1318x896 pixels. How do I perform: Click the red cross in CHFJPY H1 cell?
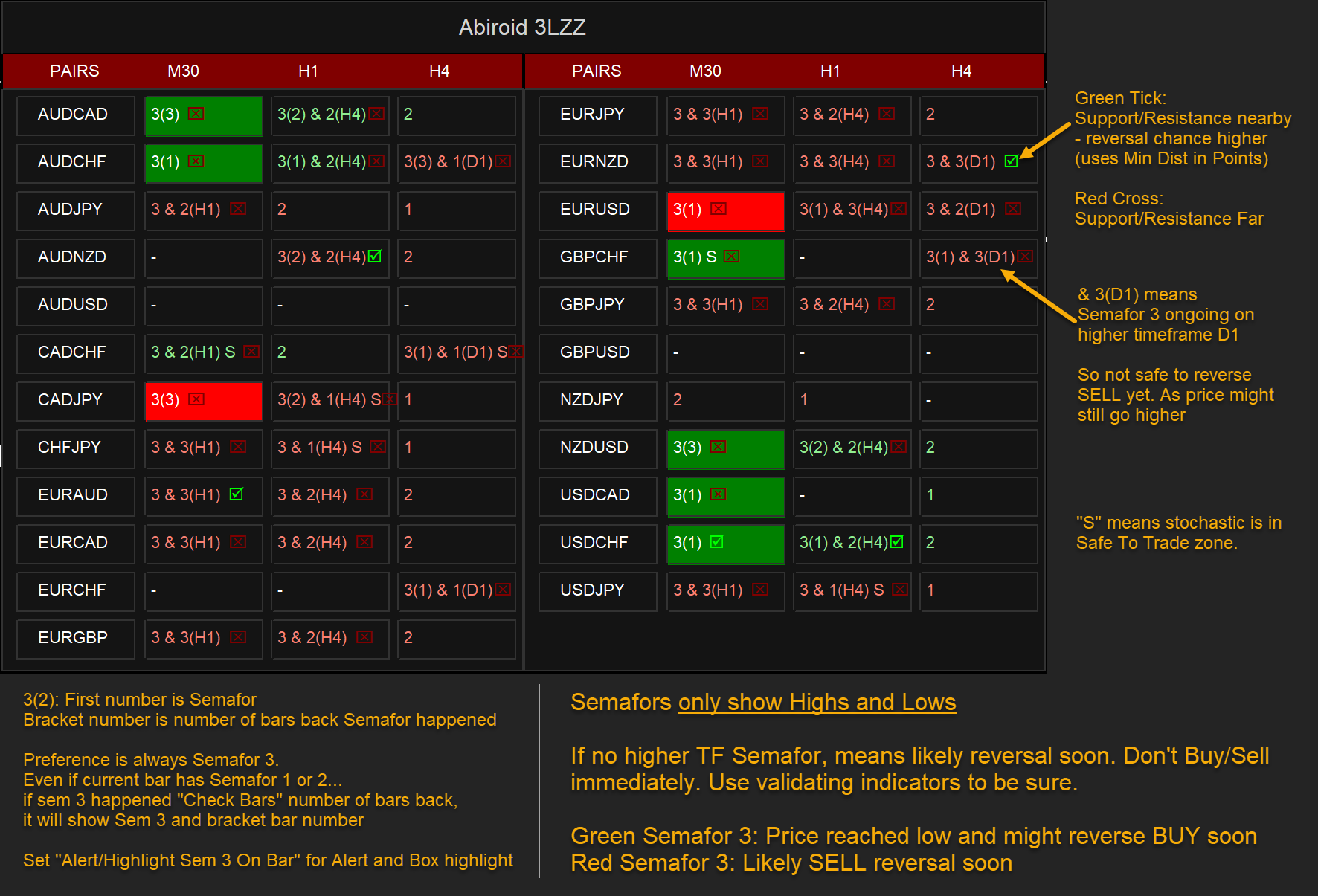pos(378,447)
